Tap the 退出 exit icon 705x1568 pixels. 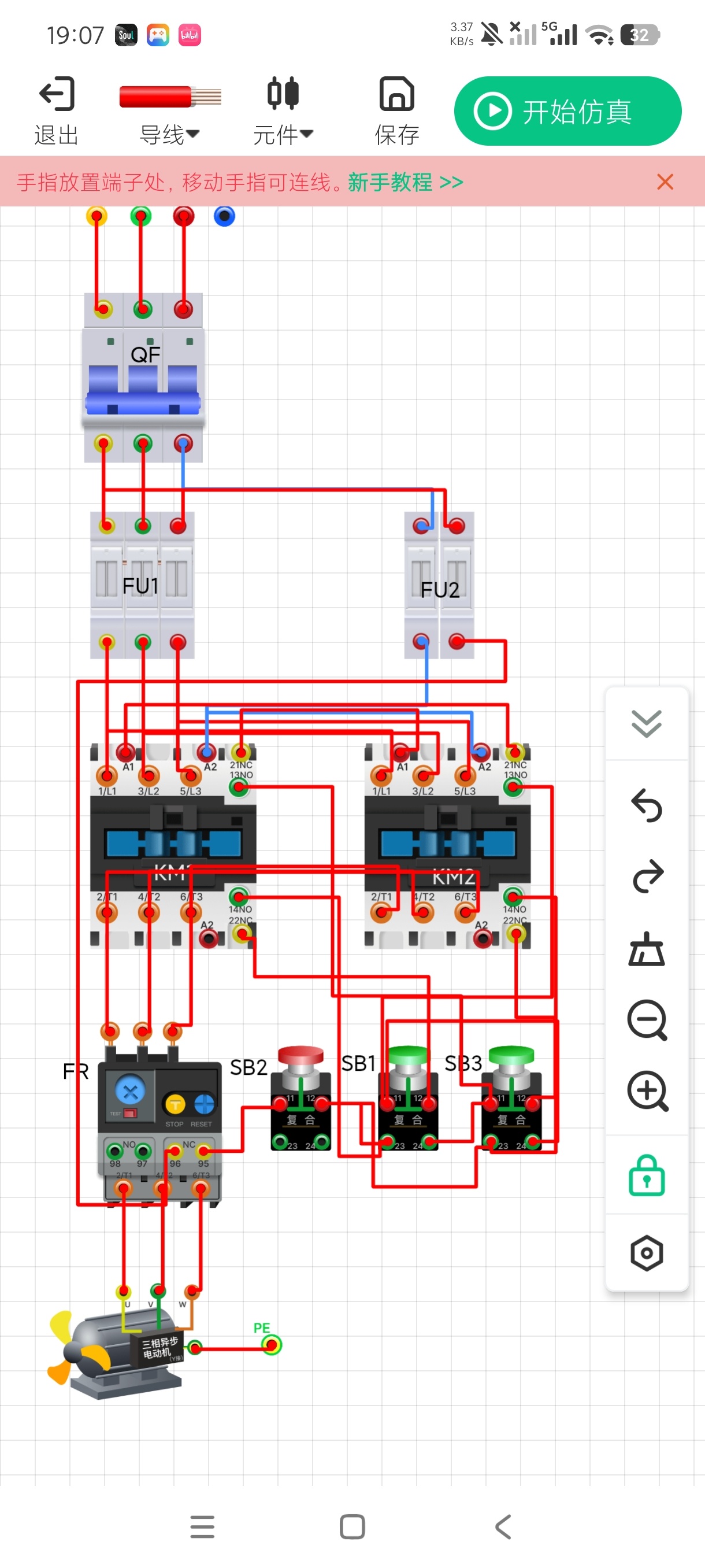tap(57, 111)
